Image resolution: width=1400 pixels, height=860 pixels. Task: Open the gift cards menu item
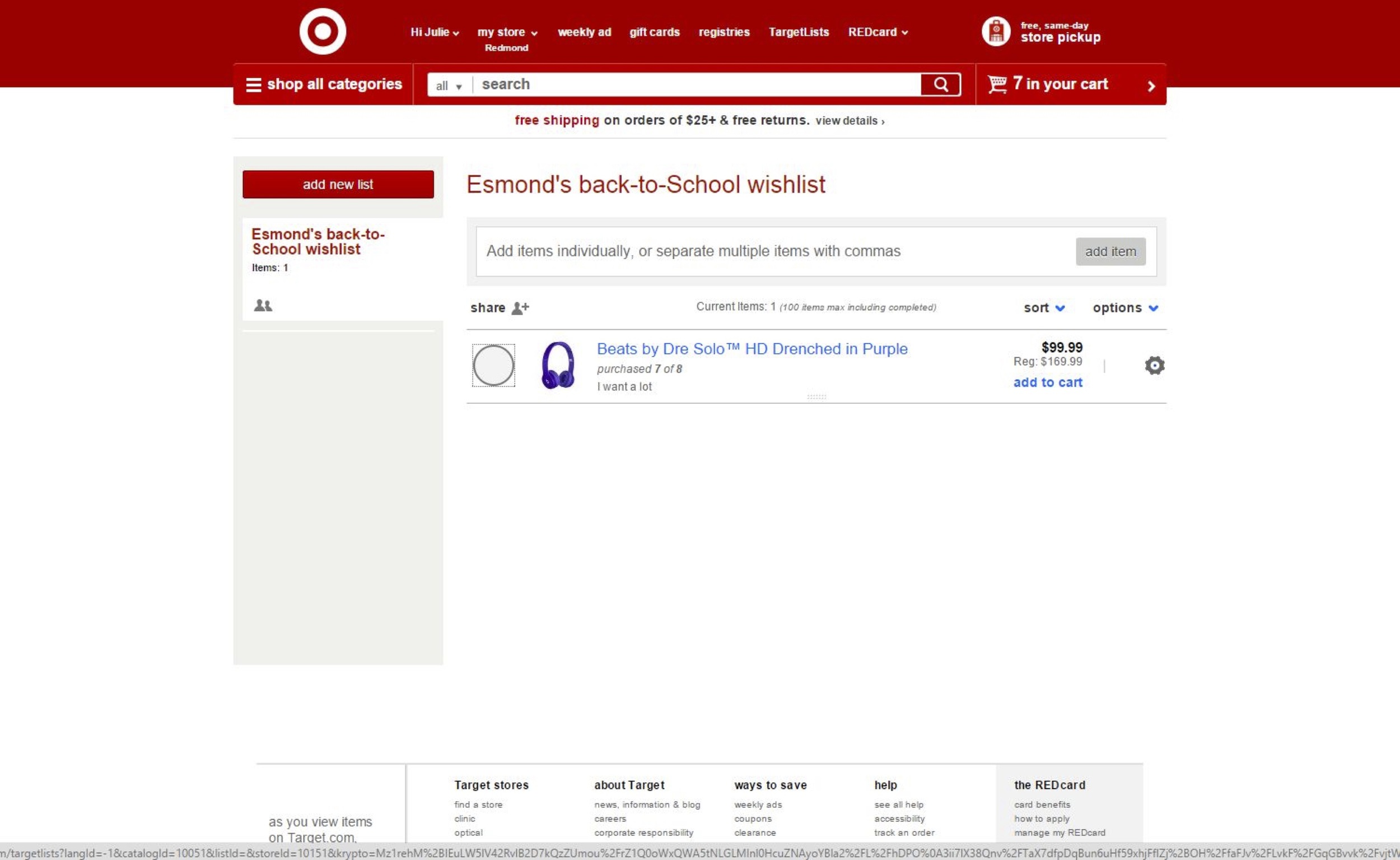click(654, 32)
